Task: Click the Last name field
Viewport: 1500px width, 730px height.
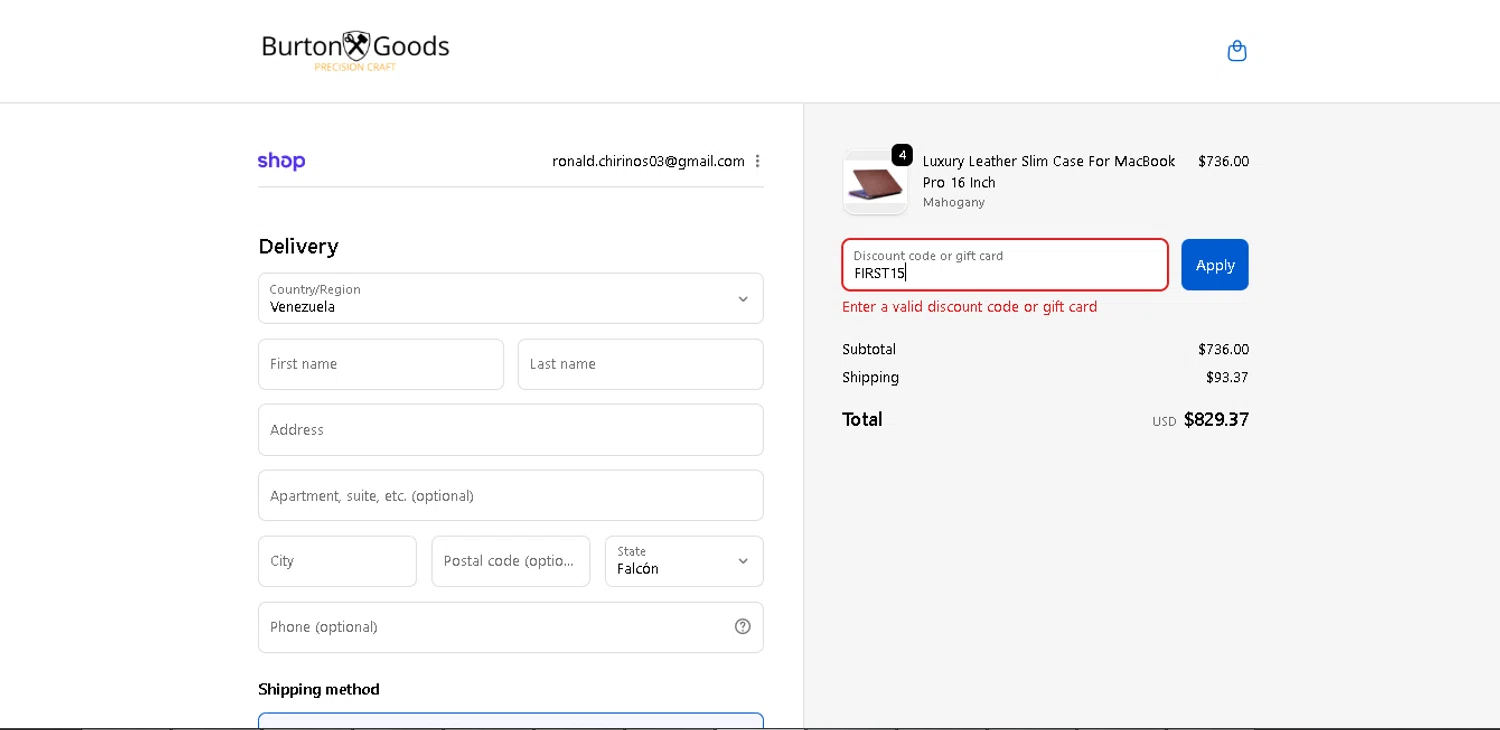Action: tap(641, 364)
